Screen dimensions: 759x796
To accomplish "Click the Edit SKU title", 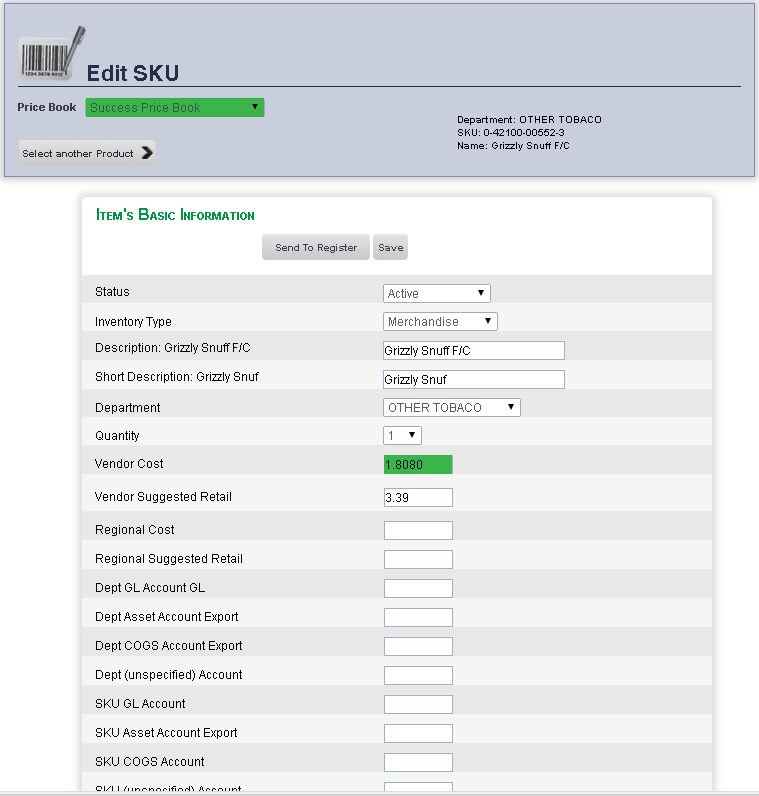I will click(x=133, y=73).
